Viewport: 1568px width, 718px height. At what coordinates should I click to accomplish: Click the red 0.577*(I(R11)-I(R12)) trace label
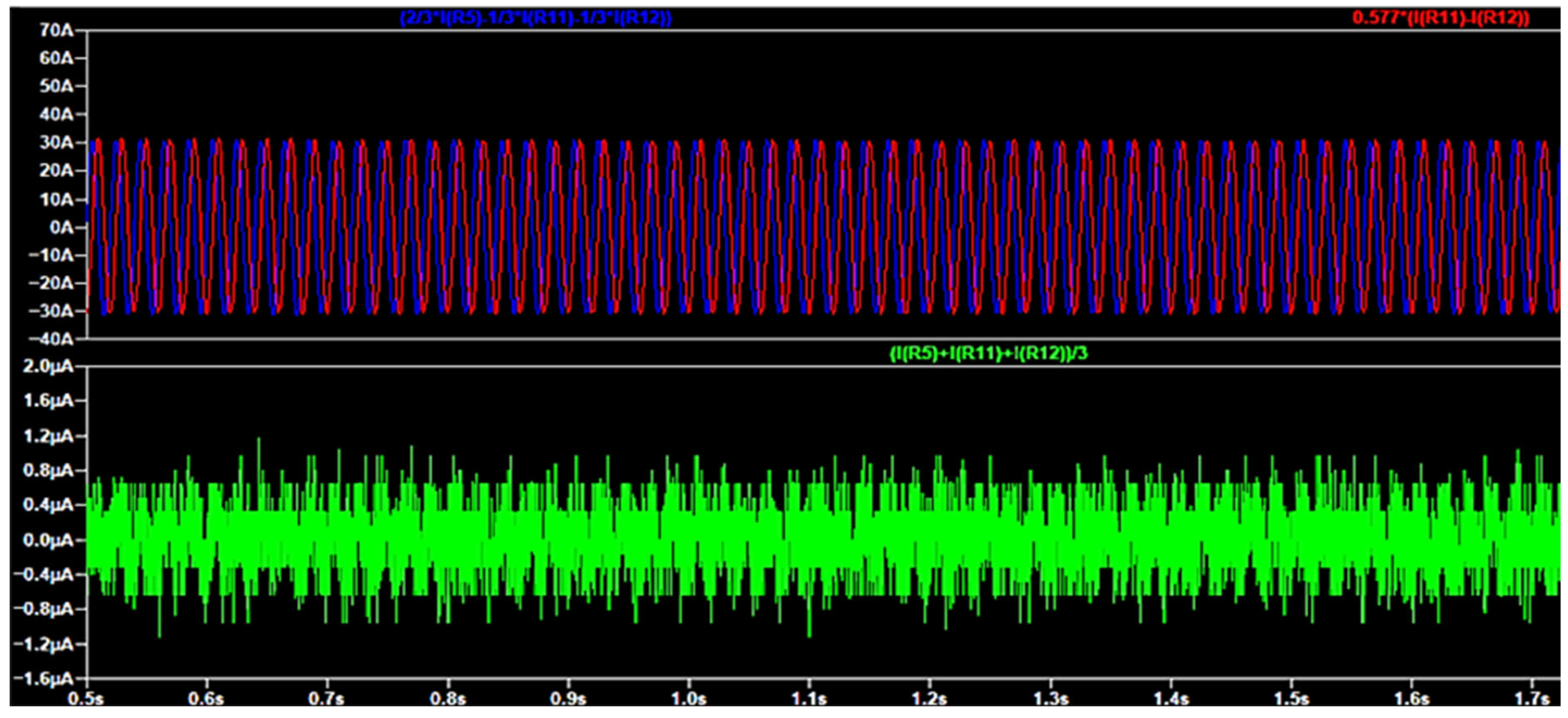(x=1441, y=18)
